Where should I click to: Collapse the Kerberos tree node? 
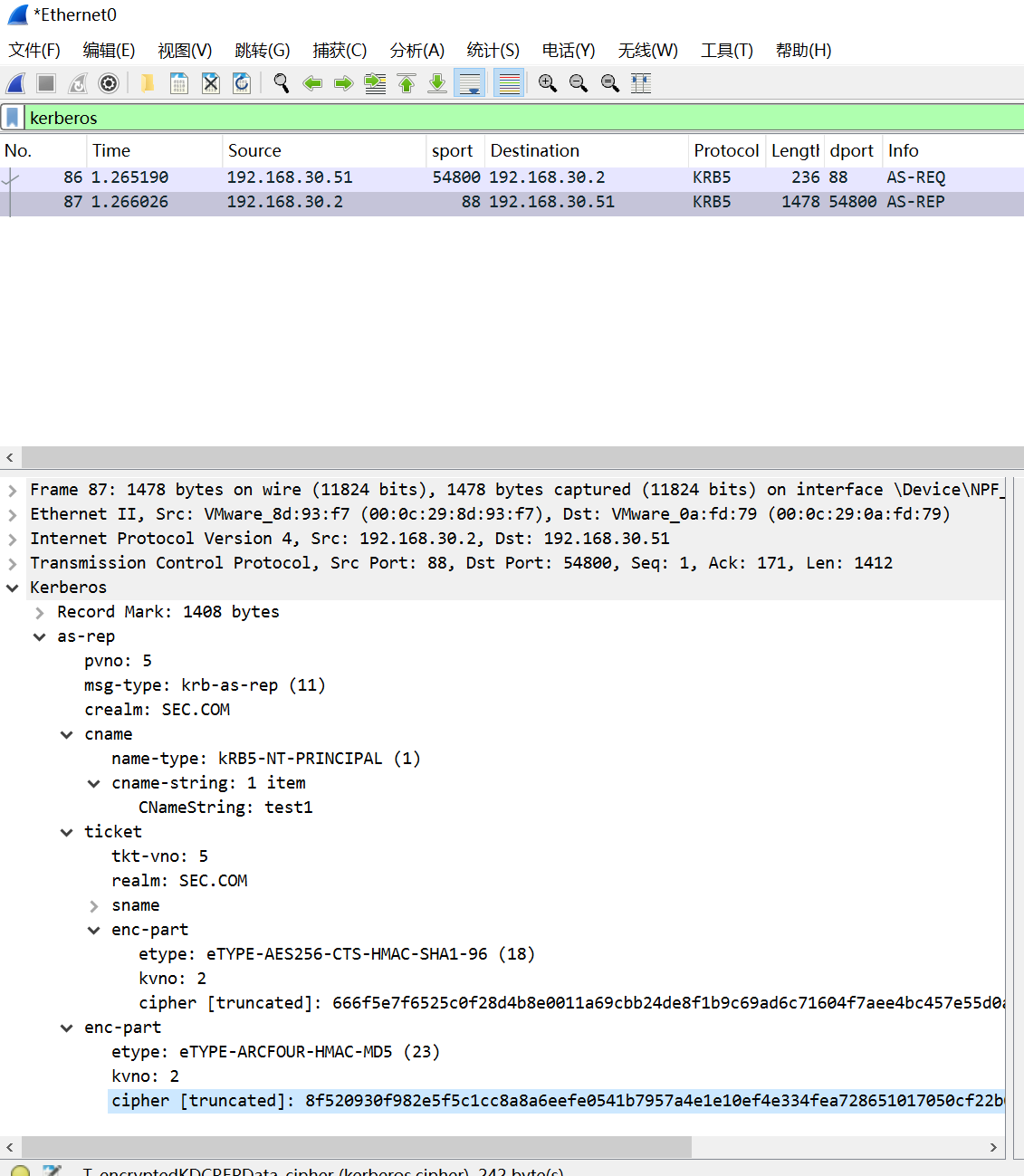(13, 588)
